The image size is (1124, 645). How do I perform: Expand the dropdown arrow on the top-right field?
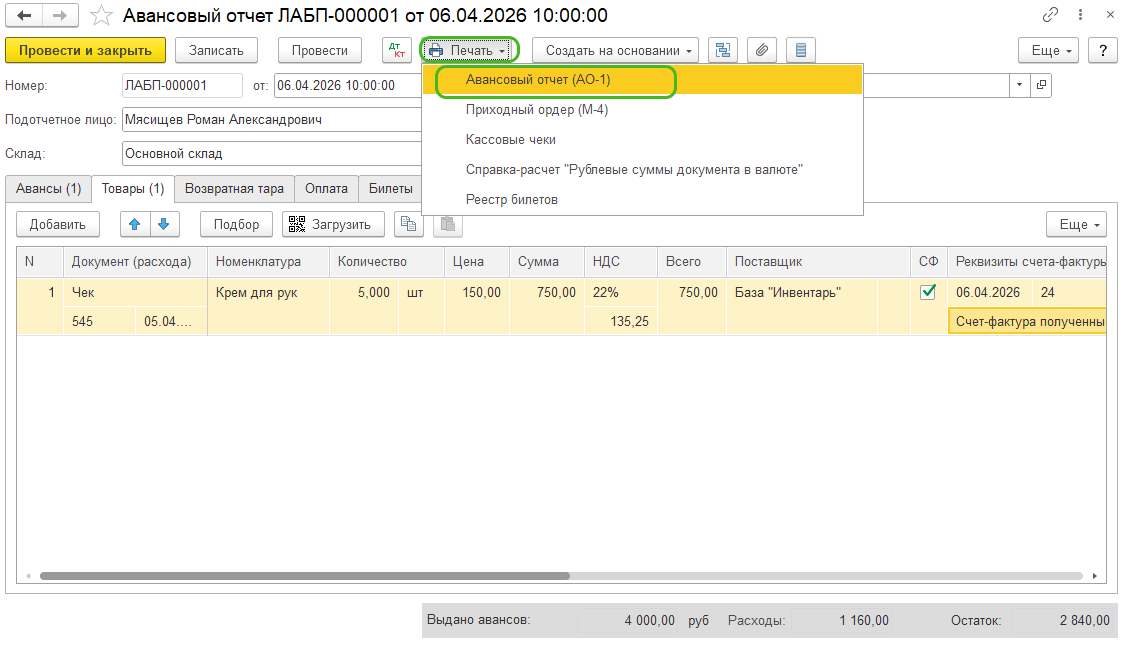[1019, 85]
